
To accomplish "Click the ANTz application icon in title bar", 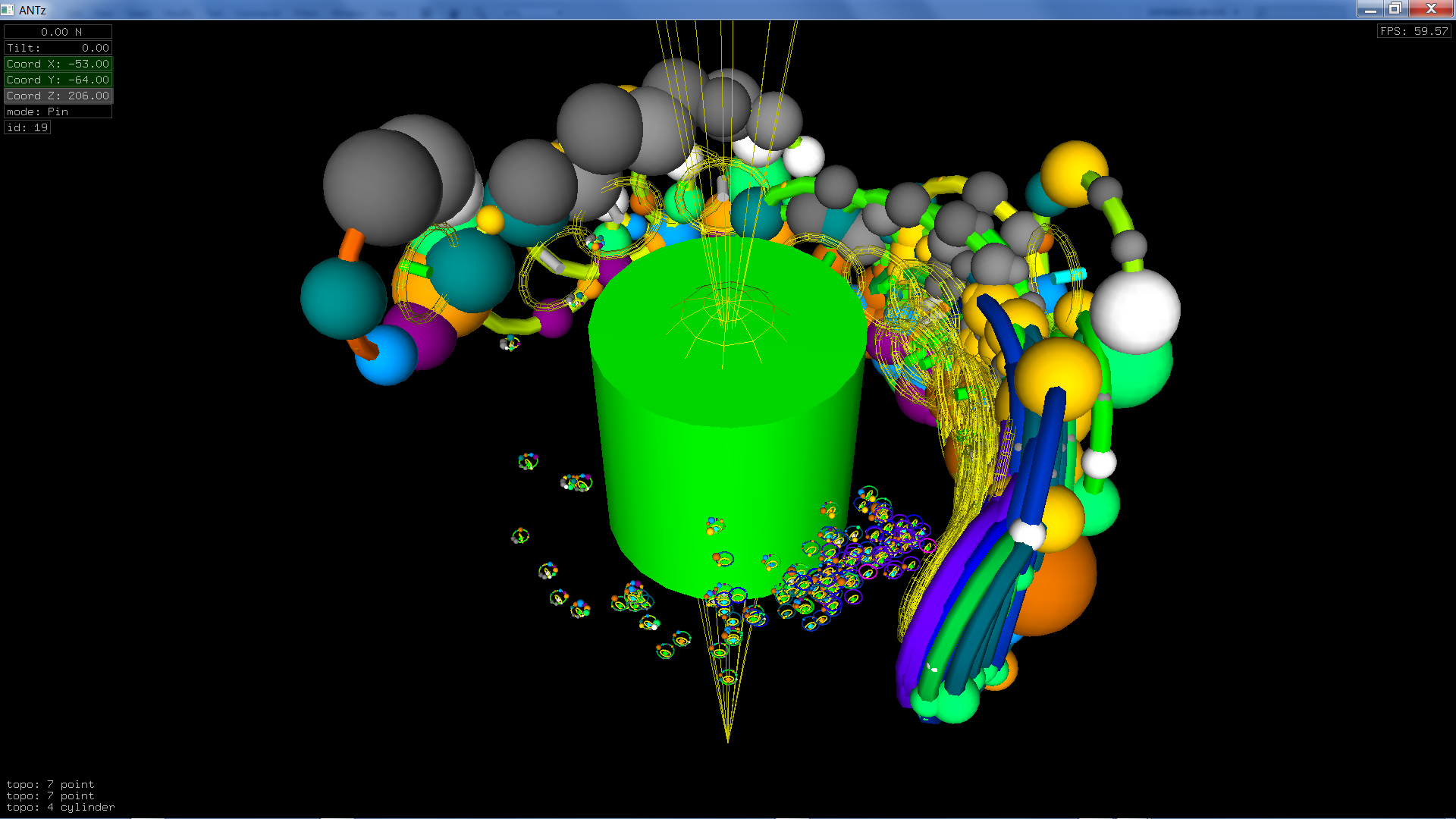I will [x=8, y=10].
